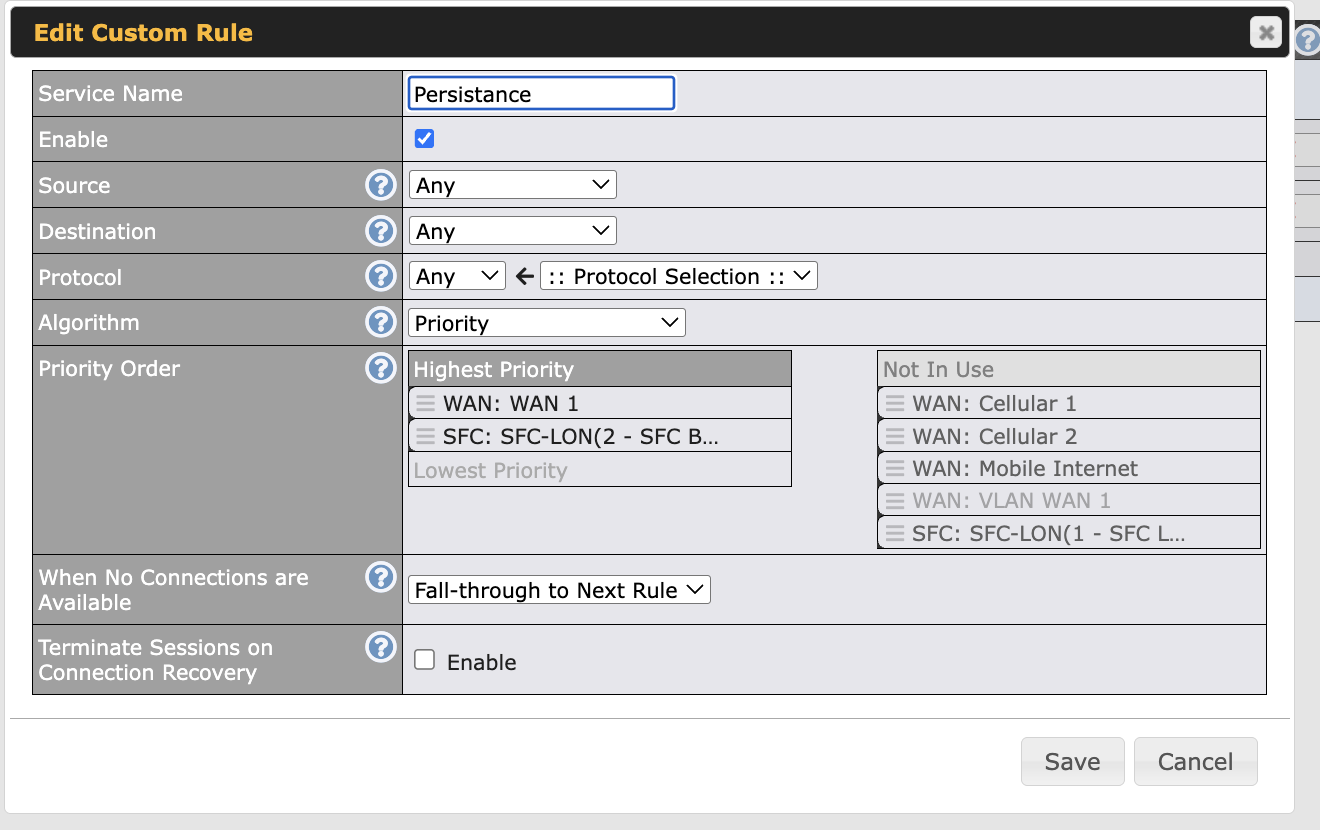
Task: Click the help icon next to Source
Action: [x=380, y=185]
